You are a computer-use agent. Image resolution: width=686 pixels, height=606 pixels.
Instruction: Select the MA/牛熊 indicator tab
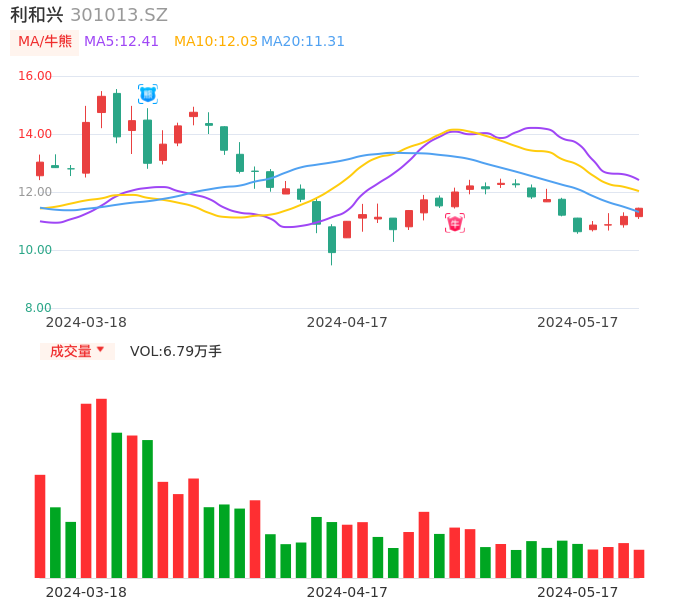point(45,42)
